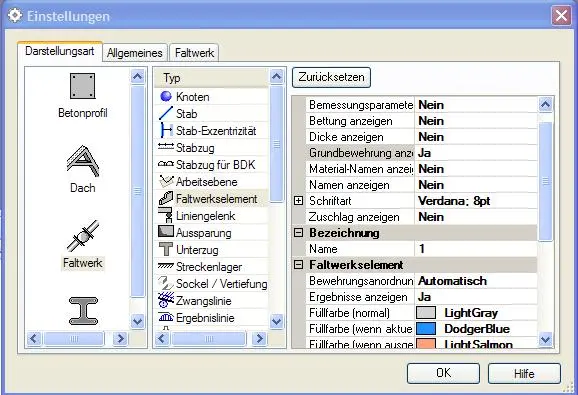
Task: Open the Hilfe button
Action: pyautogui.click(x=524, y=374)
